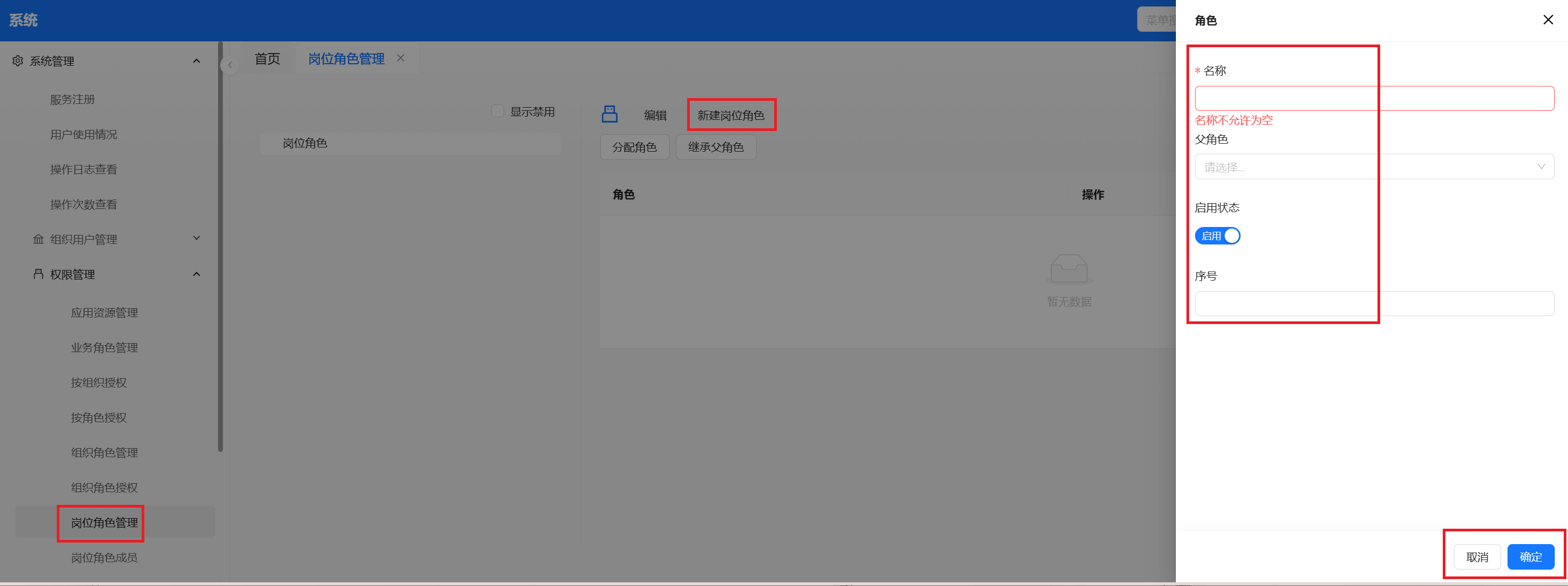The height and width of the screenshot is (586, 1568).
Task: Collapse the sidebar with the arrow handle
Action: (x=229, y=65)
